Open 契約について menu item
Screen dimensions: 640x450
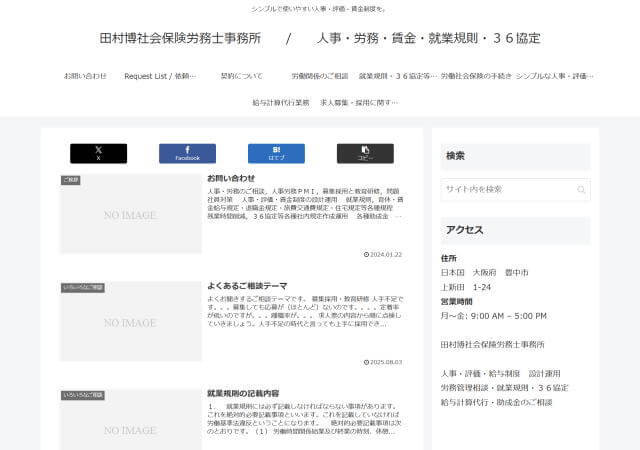pos(242,76)
